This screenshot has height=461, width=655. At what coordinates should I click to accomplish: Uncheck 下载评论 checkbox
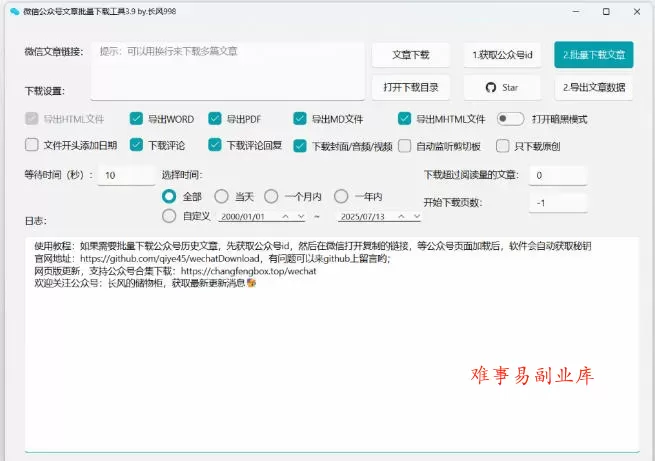(136, 145)
